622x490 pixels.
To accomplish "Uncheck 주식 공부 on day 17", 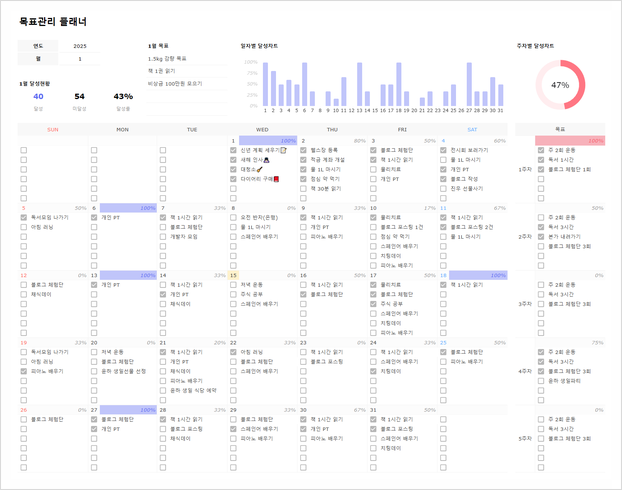I will [x=373, y=304].
